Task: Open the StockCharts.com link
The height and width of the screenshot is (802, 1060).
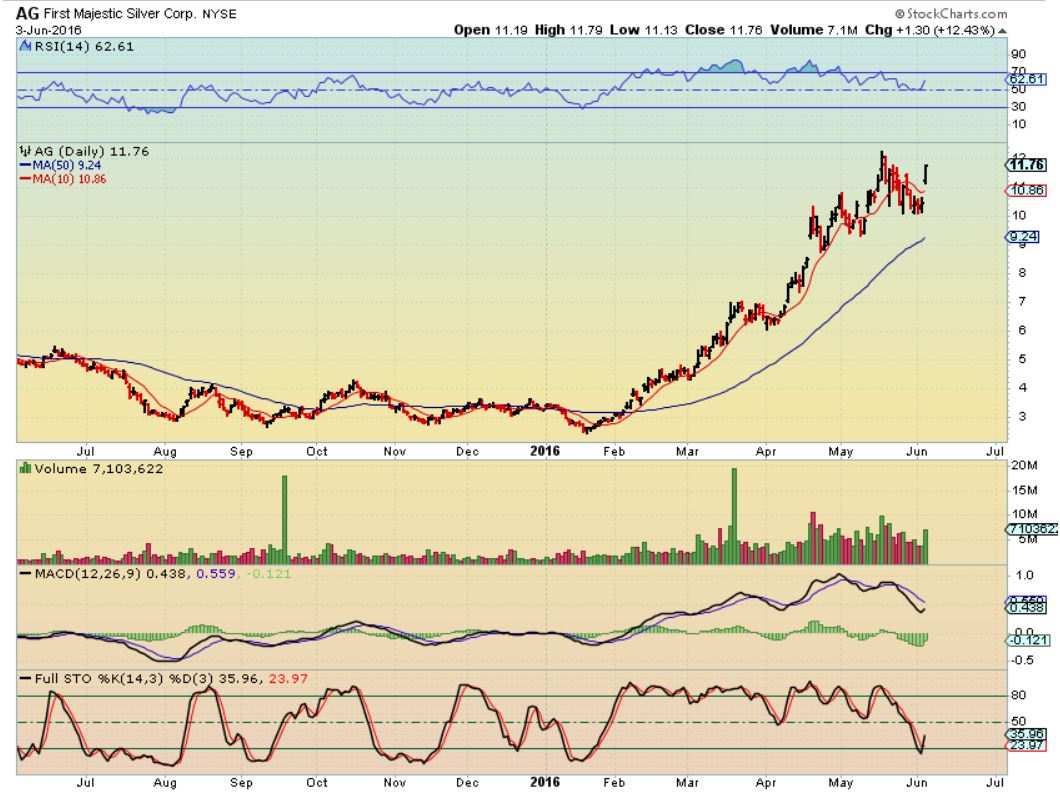Action: [x=951, y=14]
